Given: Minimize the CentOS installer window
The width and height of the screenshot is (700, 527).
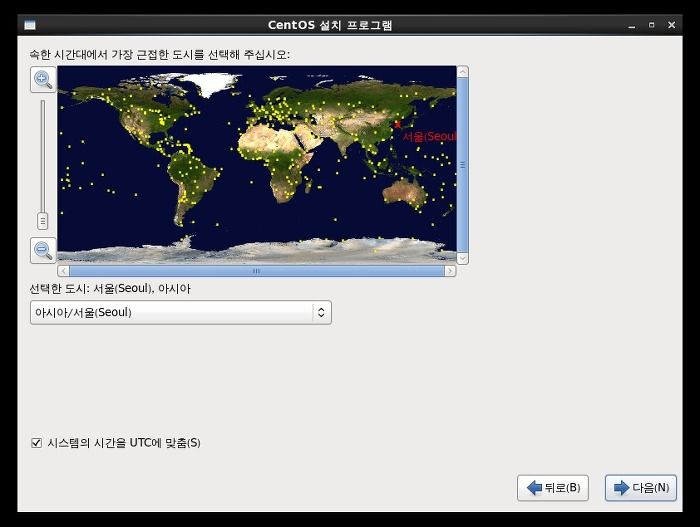Looking at the screenshot, I should 632,25.
